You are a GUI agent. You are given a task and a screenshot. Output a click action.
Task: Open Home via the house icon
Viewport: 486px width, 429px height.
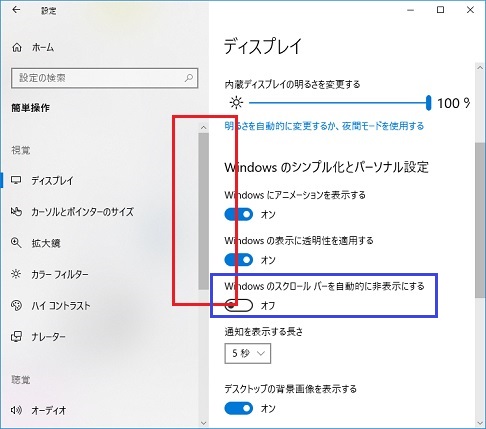(17, 48)
